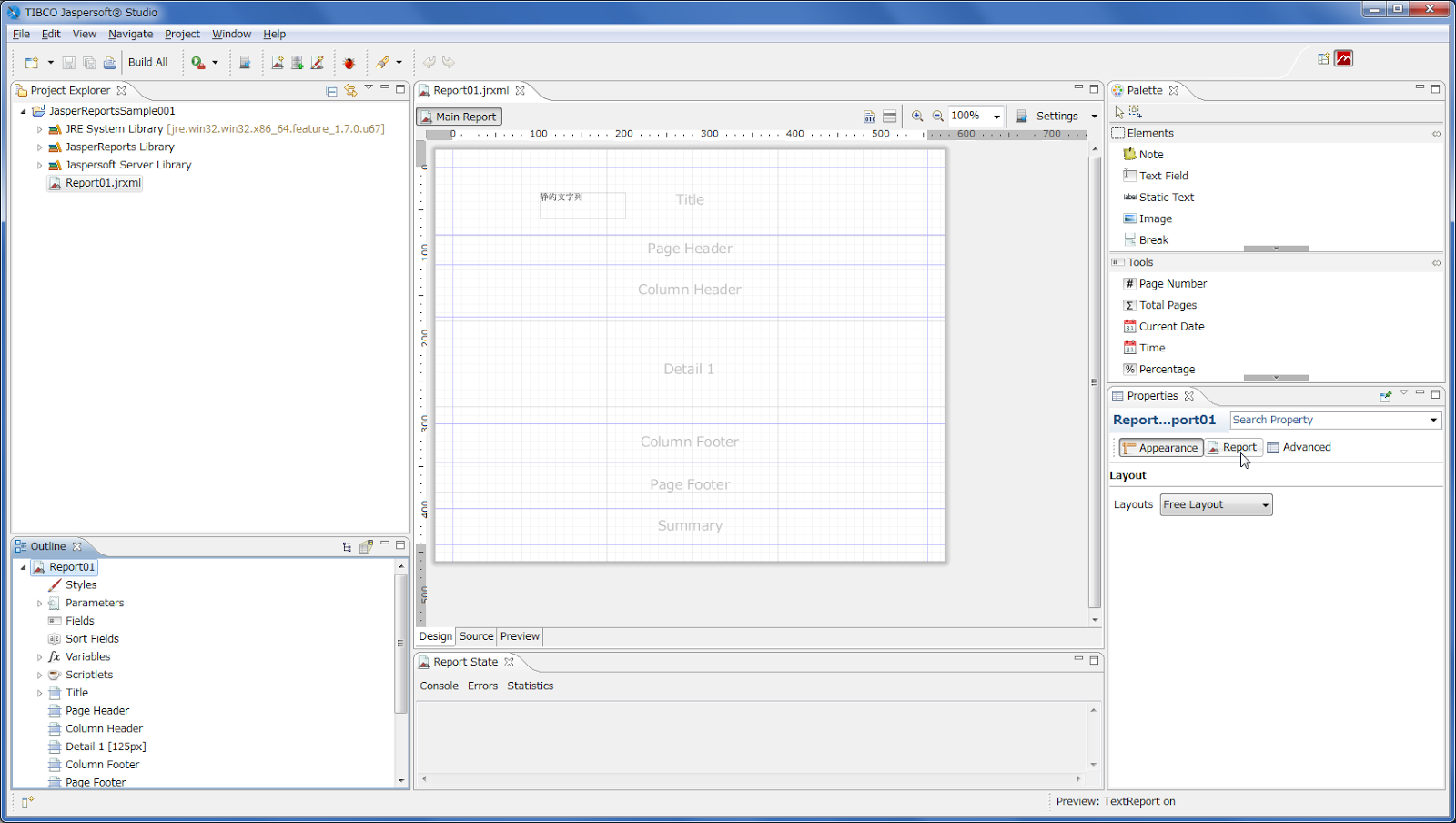Select the Palette arrow selection tool
Screen dimensions: 1456x823
coord(1119,111)
